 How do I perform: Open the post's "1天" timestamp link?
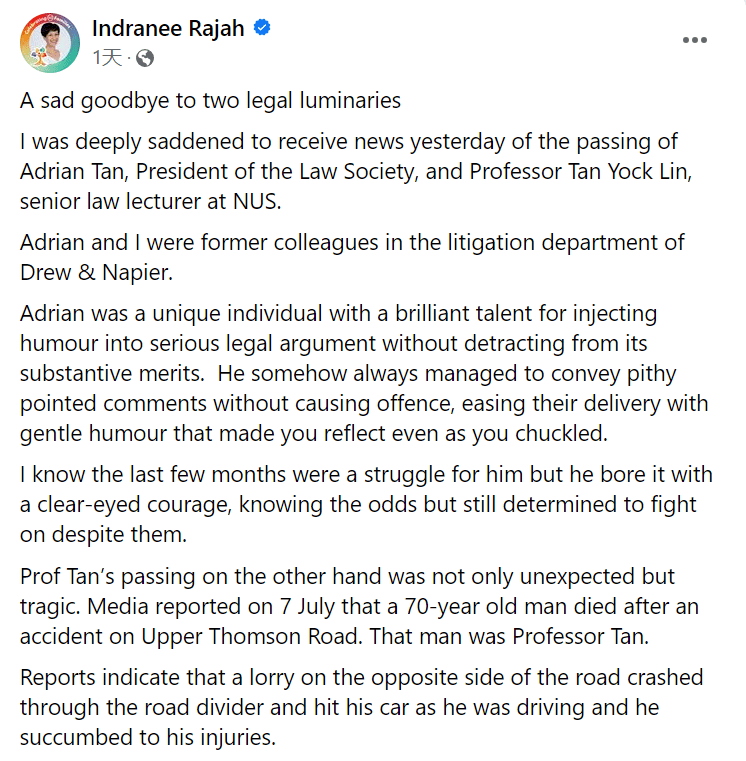point(107,58)
